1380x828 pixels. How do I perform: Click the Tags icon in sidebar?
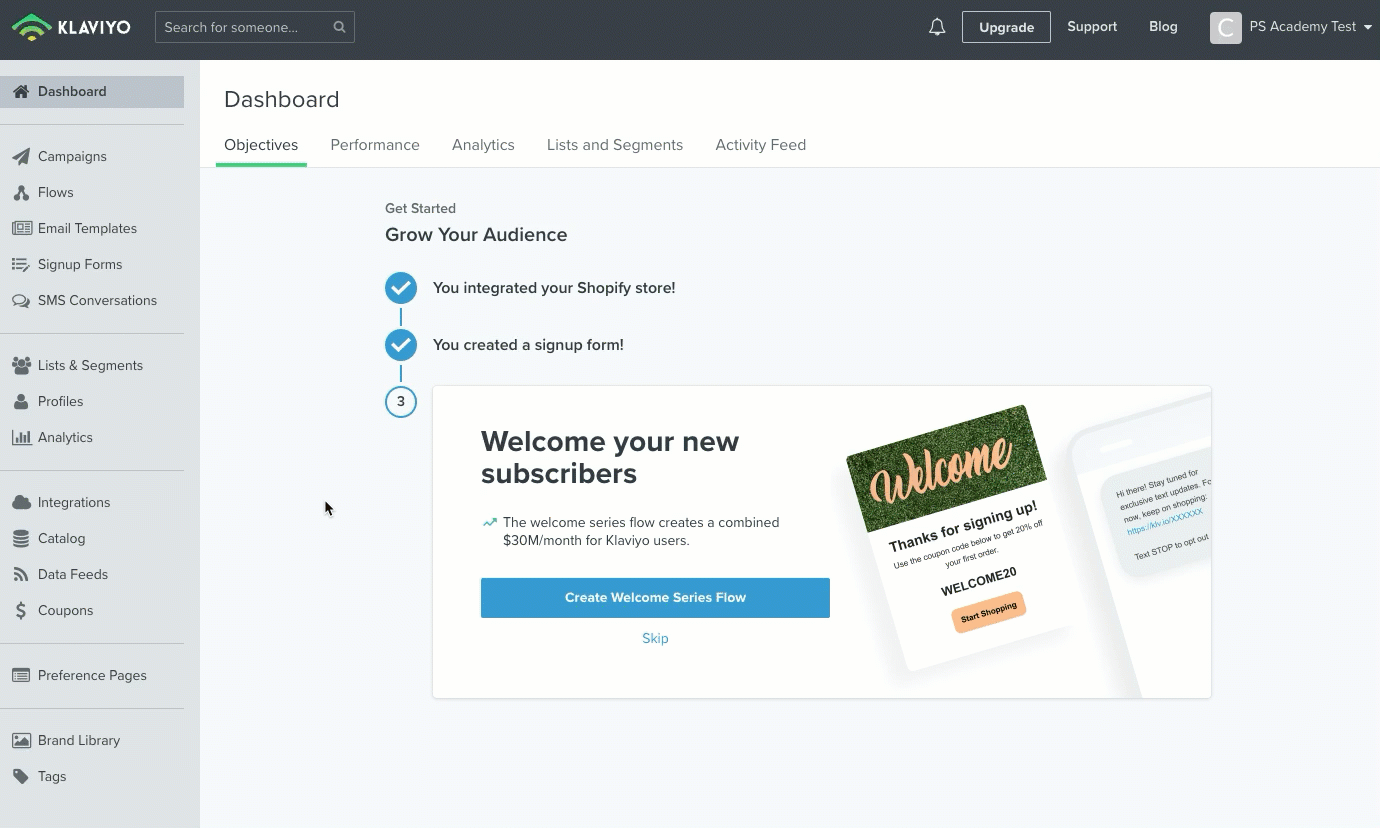tap(21, 776)
